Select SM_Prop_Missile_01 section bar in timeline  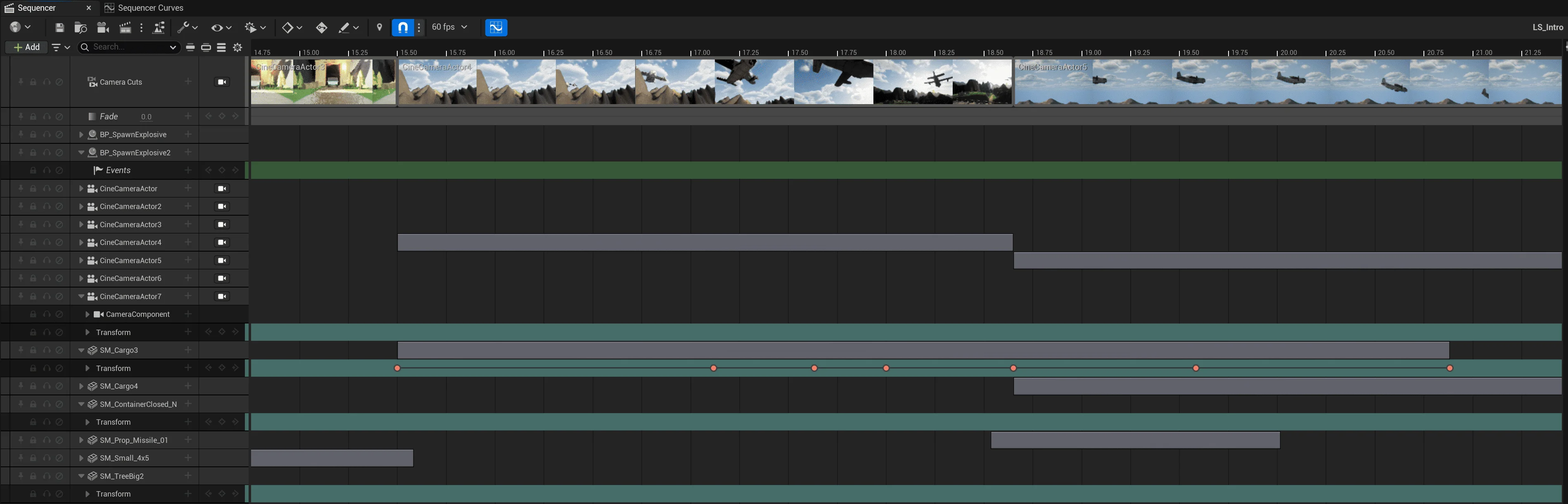(x=1135, y=440)
